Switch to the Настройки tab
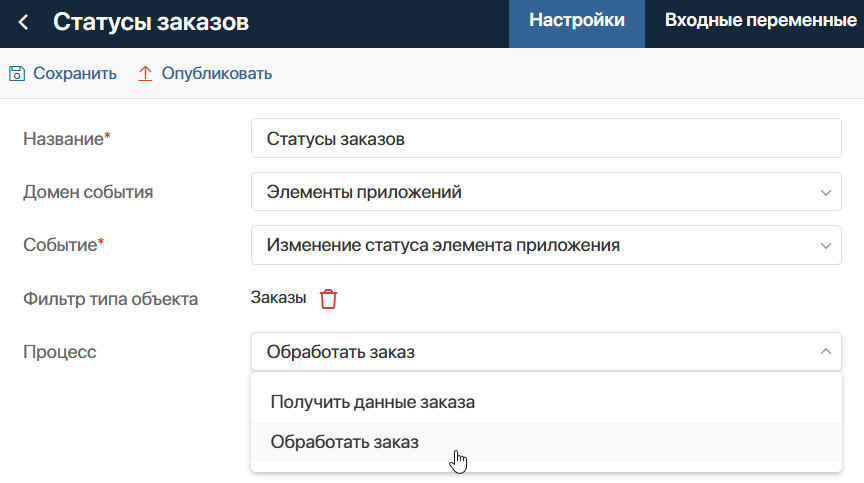 (x=576, y=24)
